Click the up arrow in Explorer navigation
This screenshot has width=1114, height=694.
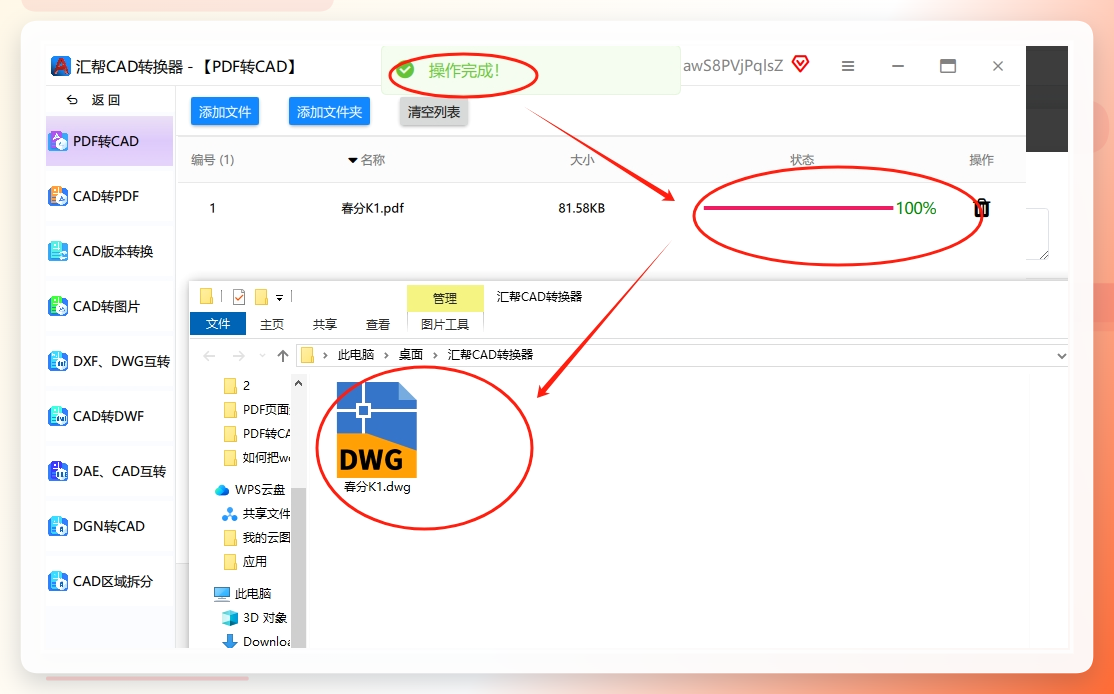(283, 355)
